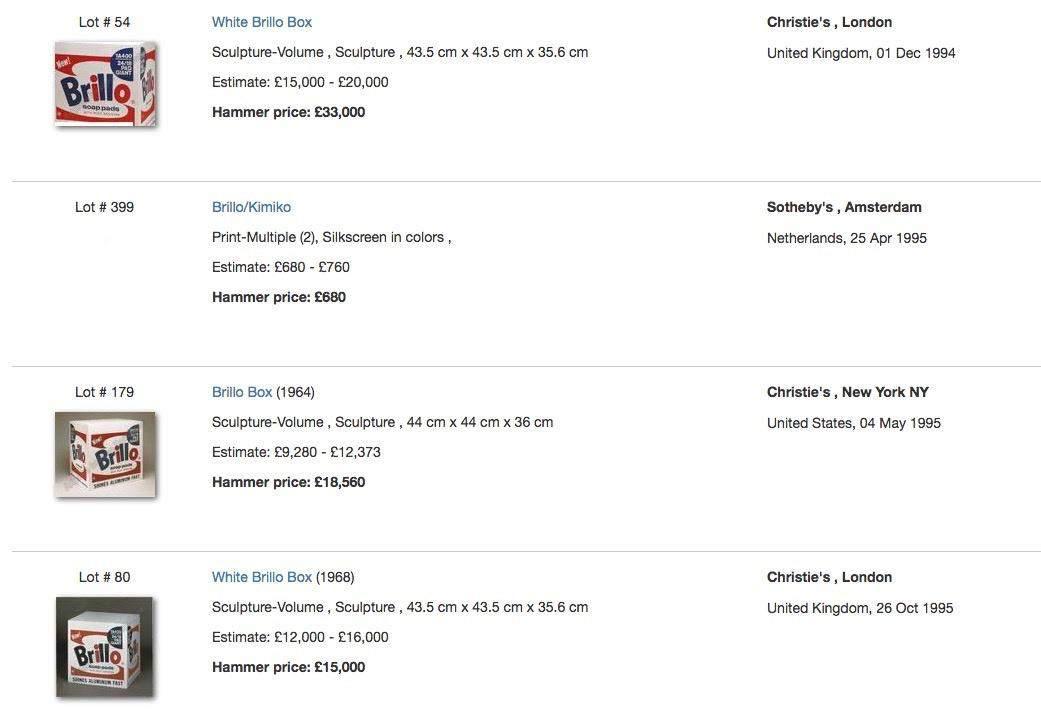Click the Lot 54 Brillo box thumbnail
The image size is (1041, 709).
tap(105, 83)
